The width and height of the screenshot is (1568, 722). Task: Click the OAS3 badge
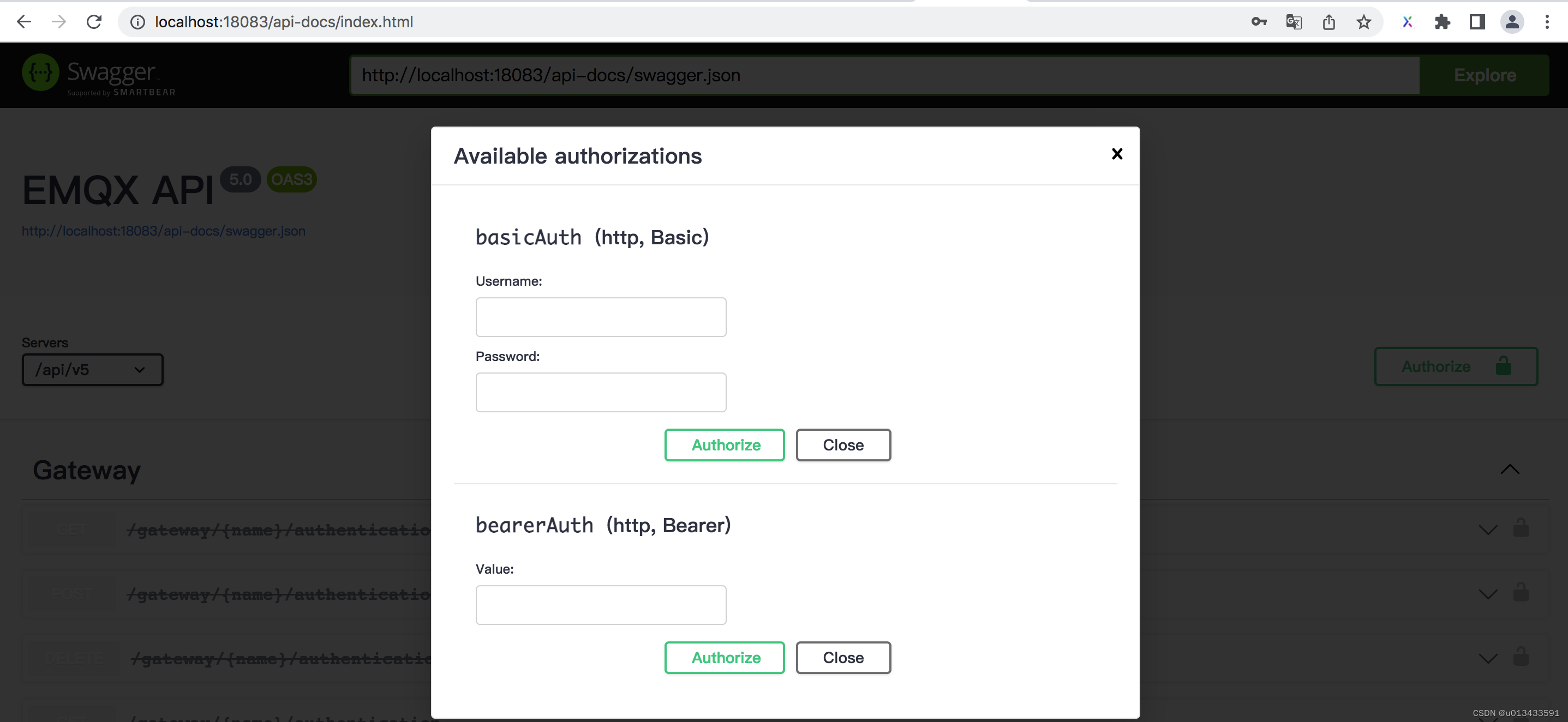coord(291,179)
